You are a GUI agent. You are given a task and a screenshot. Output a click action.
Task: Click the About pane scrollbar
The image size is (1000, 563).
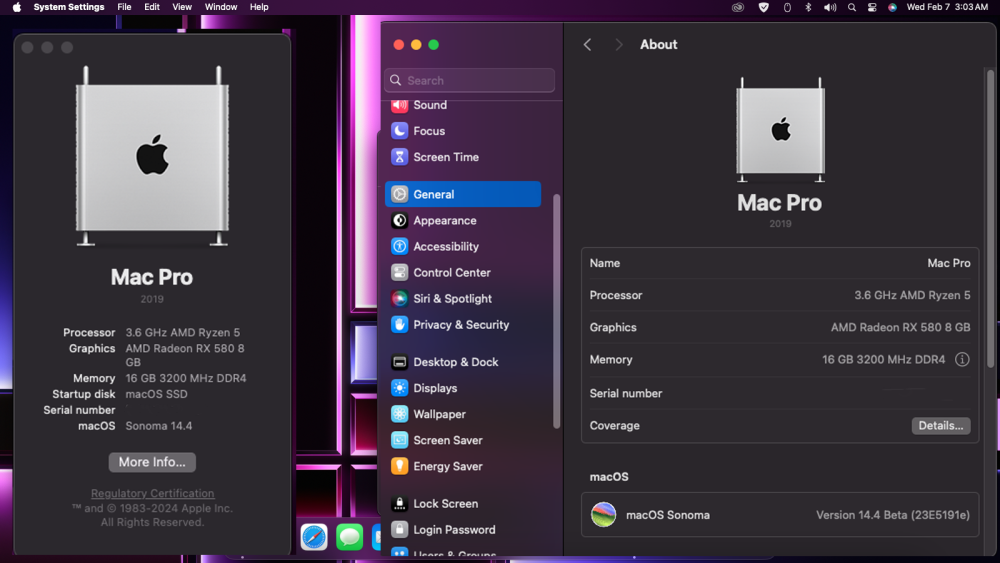990,218
